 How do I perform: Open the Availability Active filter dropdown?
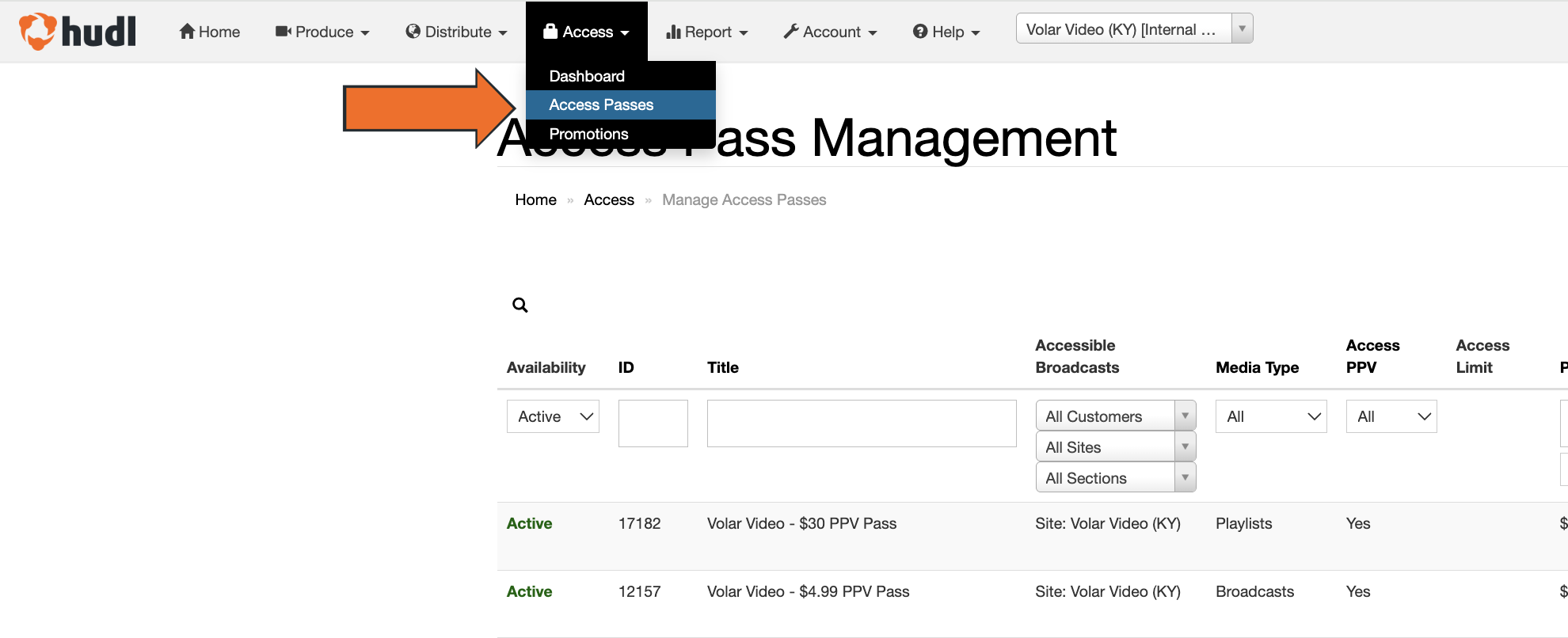click(553, 416)
